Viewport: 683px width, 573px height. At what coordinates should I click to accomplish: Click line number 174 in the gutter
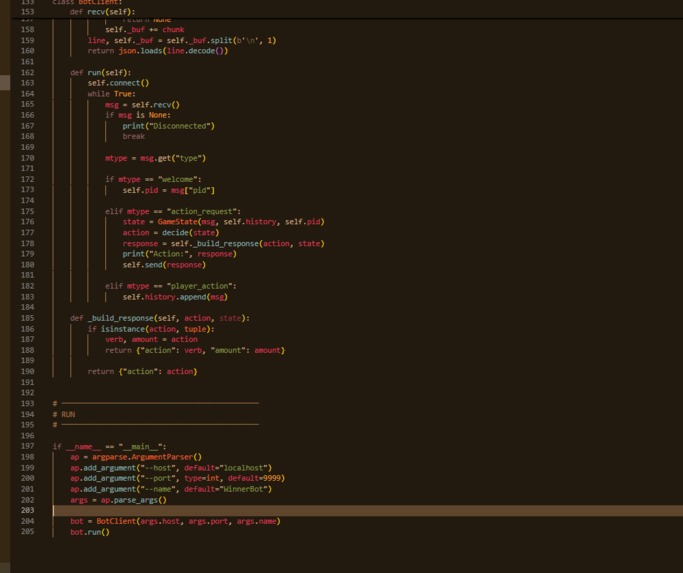[x=27, y=200]
